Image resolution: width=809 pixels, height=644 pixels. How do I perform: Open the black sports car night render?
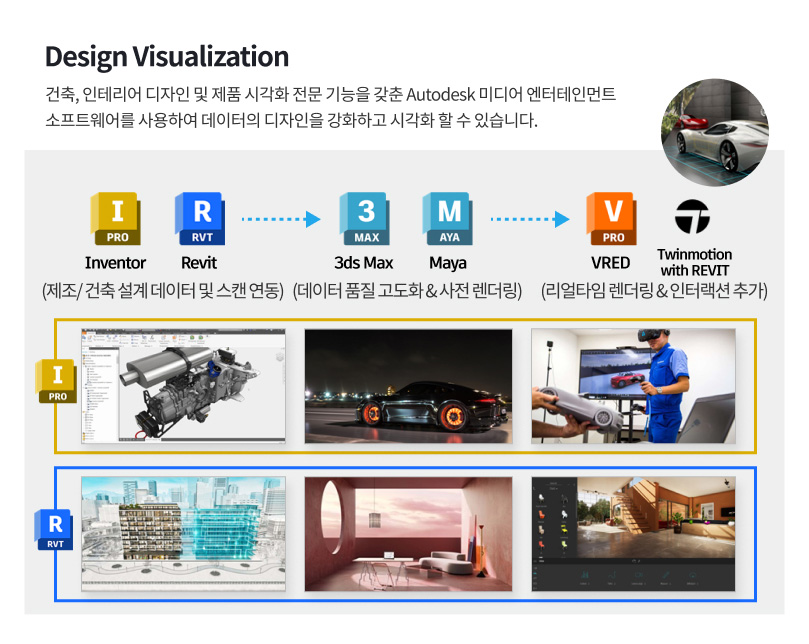408,386
